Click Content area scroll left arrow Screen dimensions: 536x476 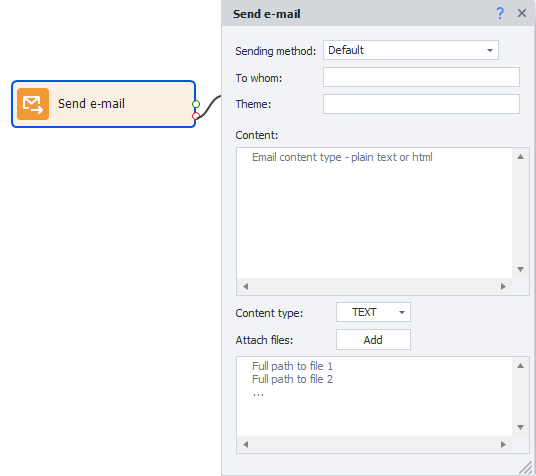245,287
